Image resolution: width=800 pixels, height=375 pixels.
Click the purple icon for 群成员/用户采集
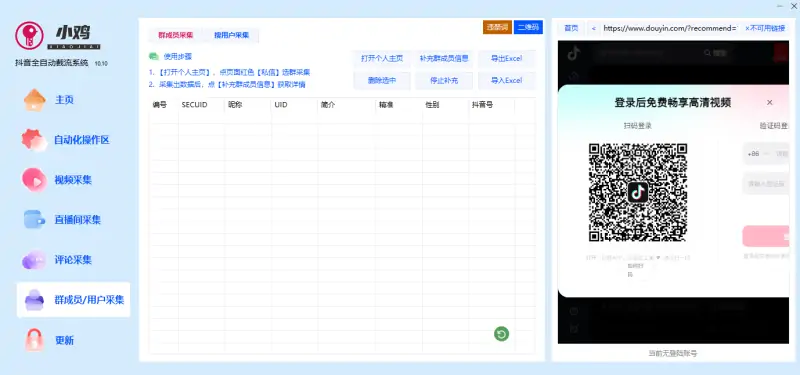[34, 300]
